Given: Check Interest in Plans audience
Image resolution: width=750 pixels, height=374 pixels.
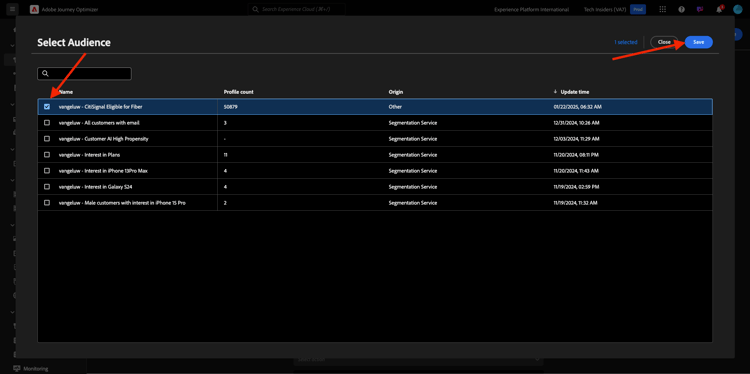Looking at the screenshot, I should tap(47, 155).
